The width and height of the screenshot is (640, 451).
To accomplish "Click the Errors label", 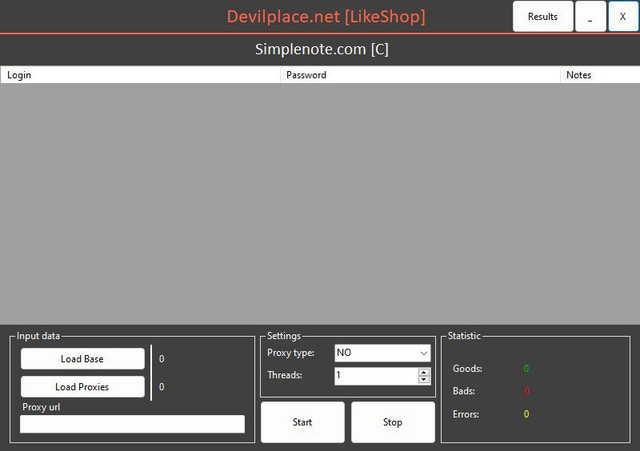I will 466,414.
